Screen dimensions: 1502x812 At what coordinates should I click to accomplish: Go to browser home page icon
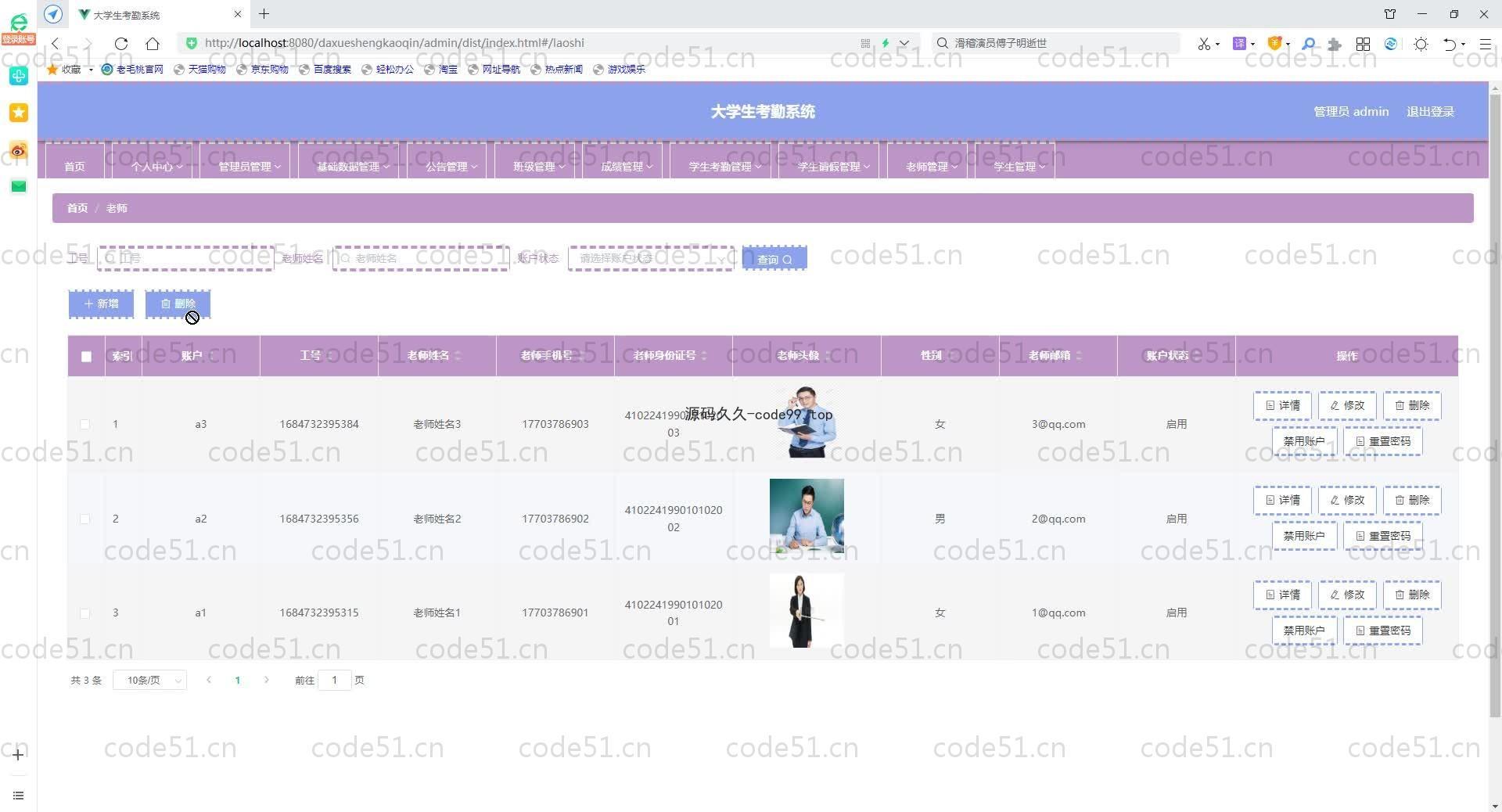point(153,44)
